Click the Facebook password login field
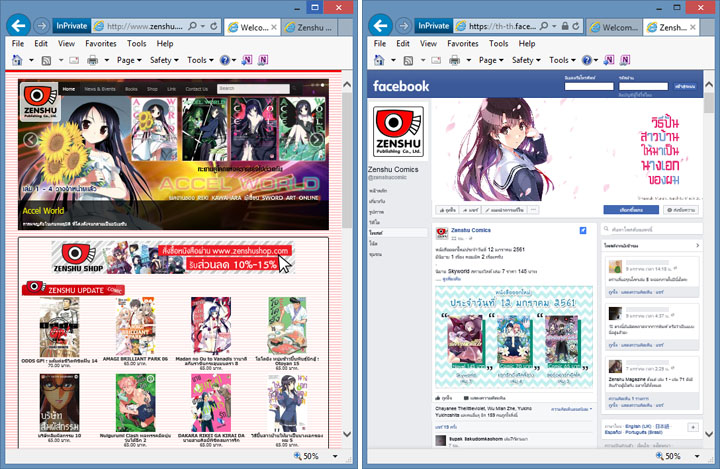 [643, 86]
